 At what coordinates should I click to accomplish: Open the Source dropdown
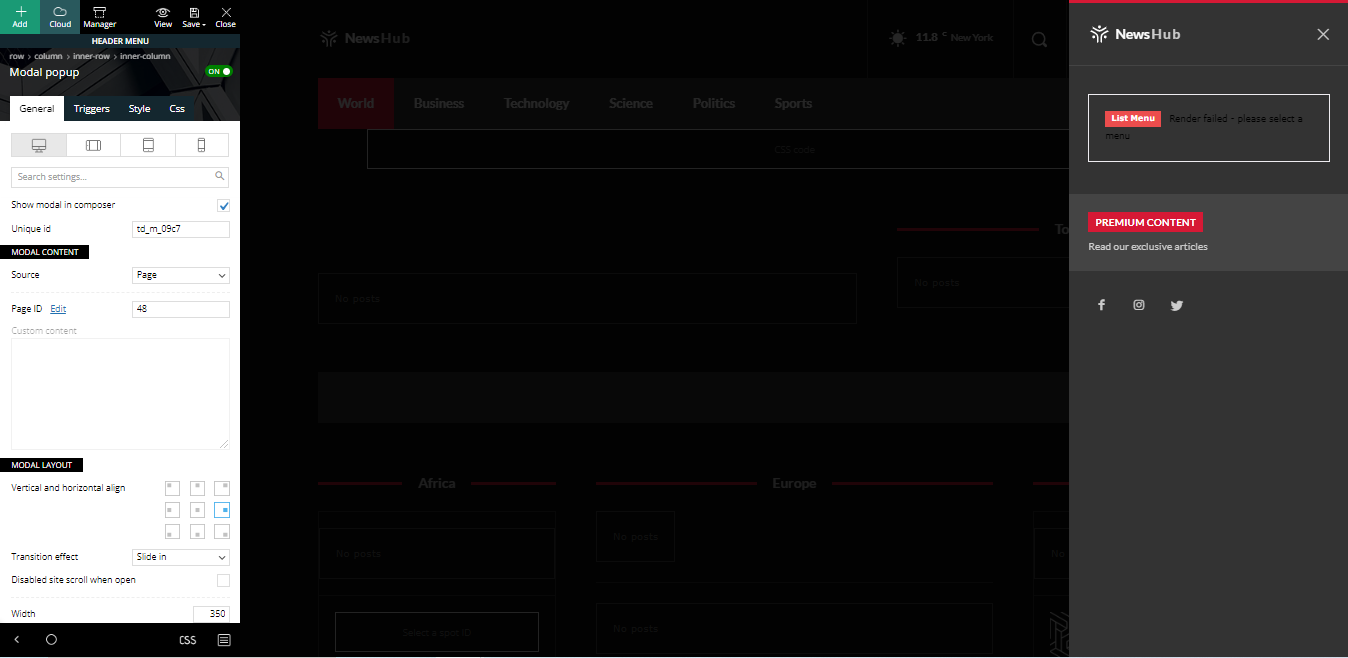coord(181,275)
